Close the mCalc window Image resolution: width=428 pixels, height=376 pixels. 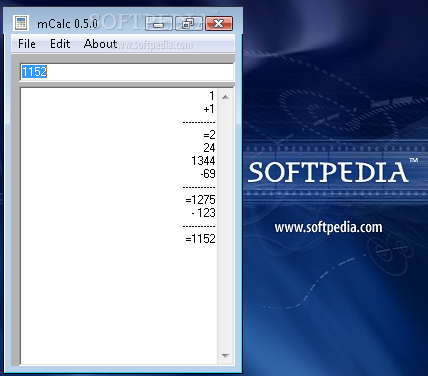click(x=219, y=24)
